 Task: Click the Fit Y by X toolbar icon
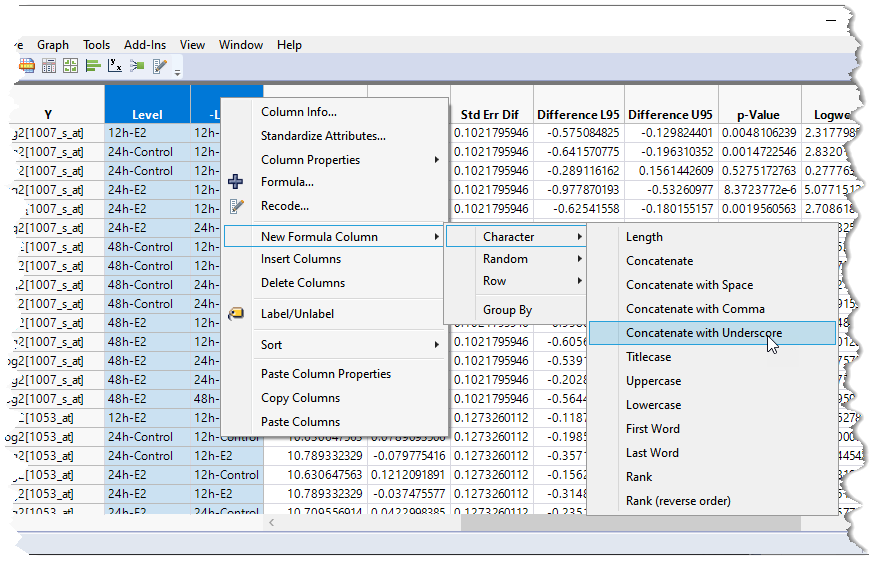pyautogui.click(x=115, y=66)
